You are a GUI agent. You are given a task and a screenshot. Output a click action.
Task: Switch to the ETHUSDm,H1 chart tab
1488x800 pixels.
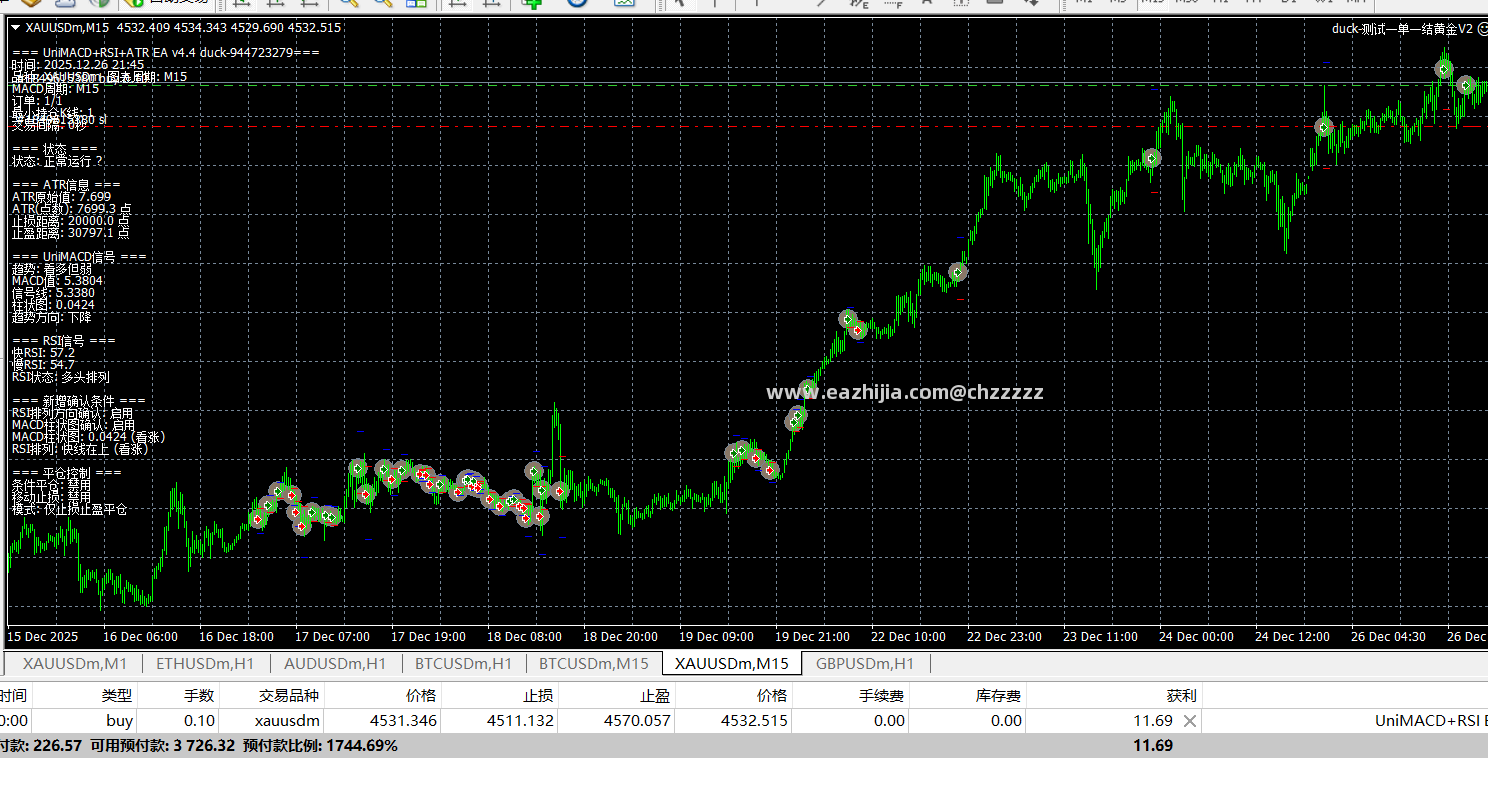pyautogui.click(x=206, y=663)
